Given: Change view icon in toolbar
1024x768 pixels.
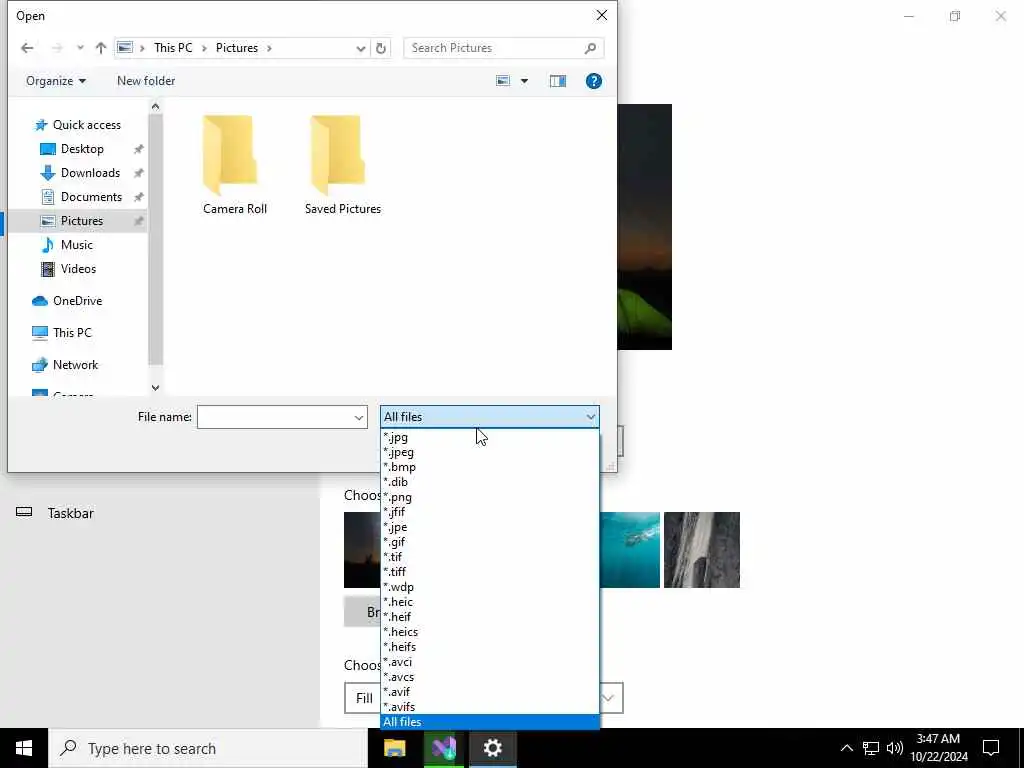Looking at the screenshot, I should tap(503, 81).
